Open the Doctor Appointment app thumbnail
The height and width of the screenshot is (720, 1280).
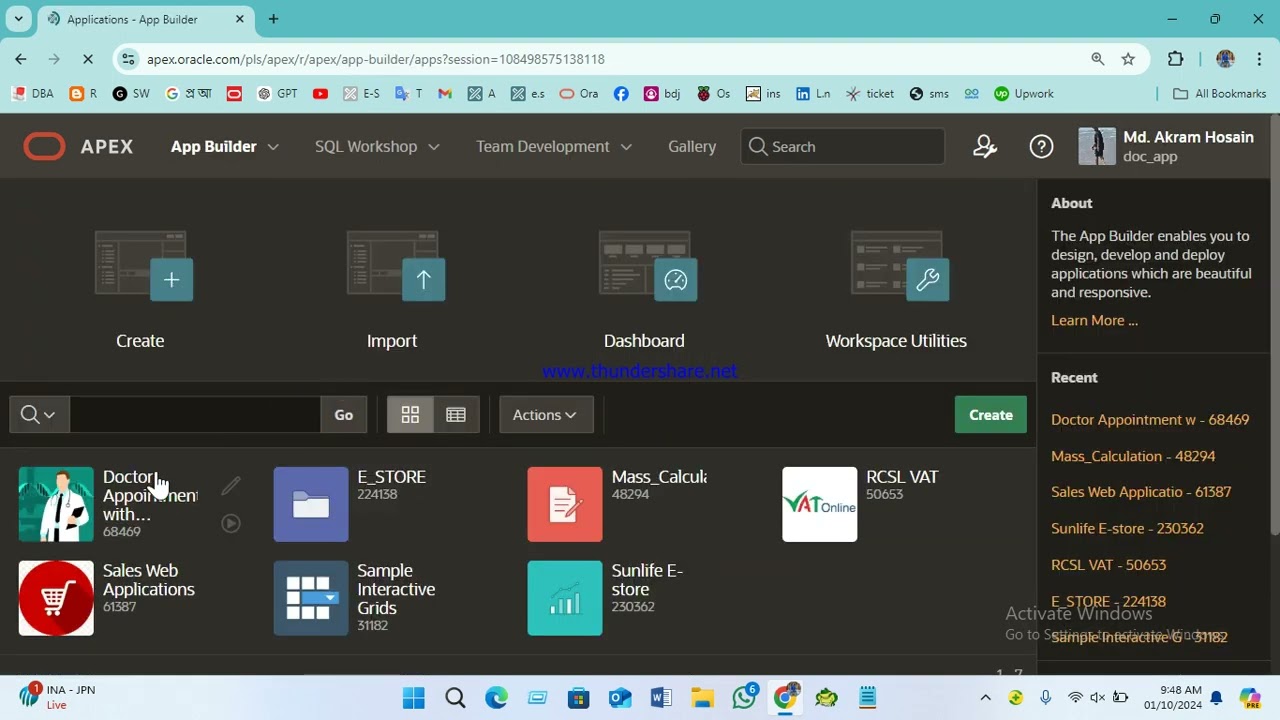pyautogui.click(x=56, y=504)
